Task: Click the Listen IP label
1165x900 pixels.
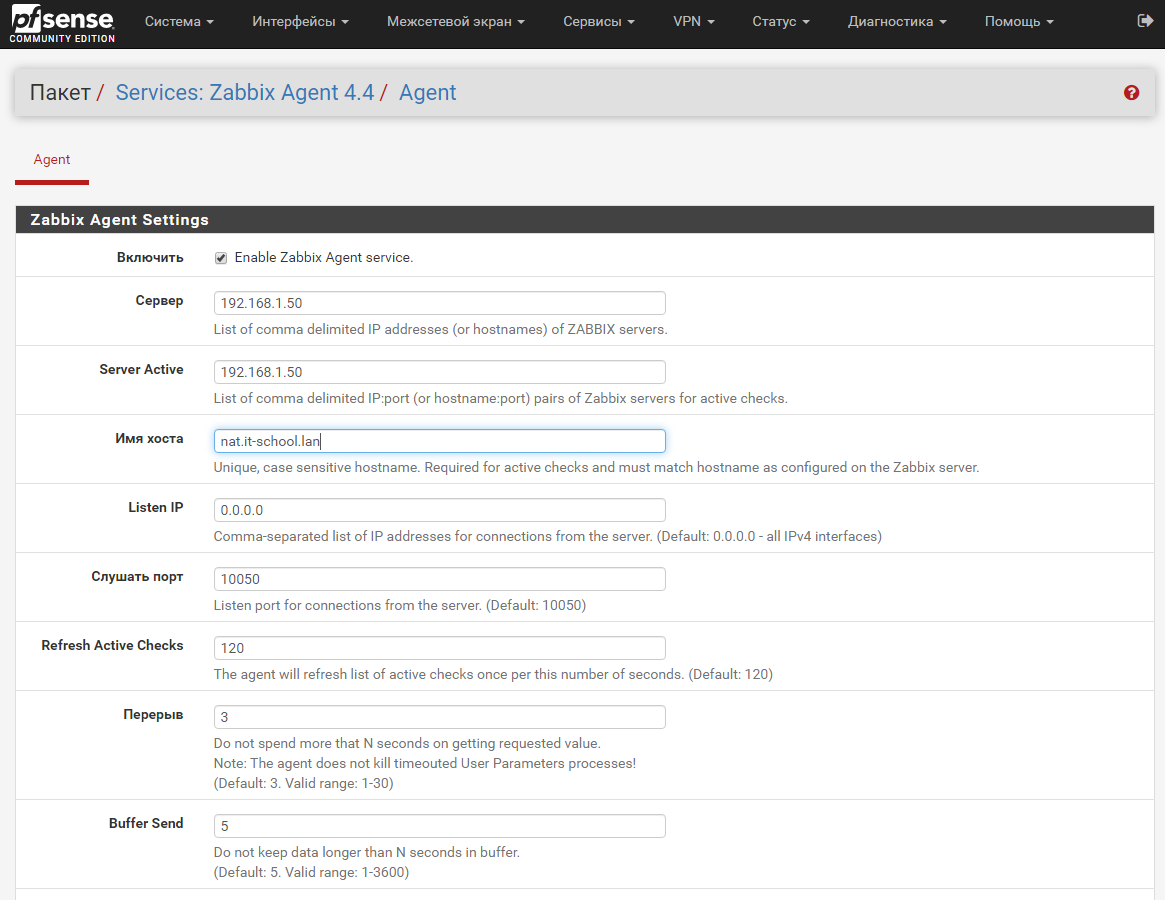Action: [155, 508]
